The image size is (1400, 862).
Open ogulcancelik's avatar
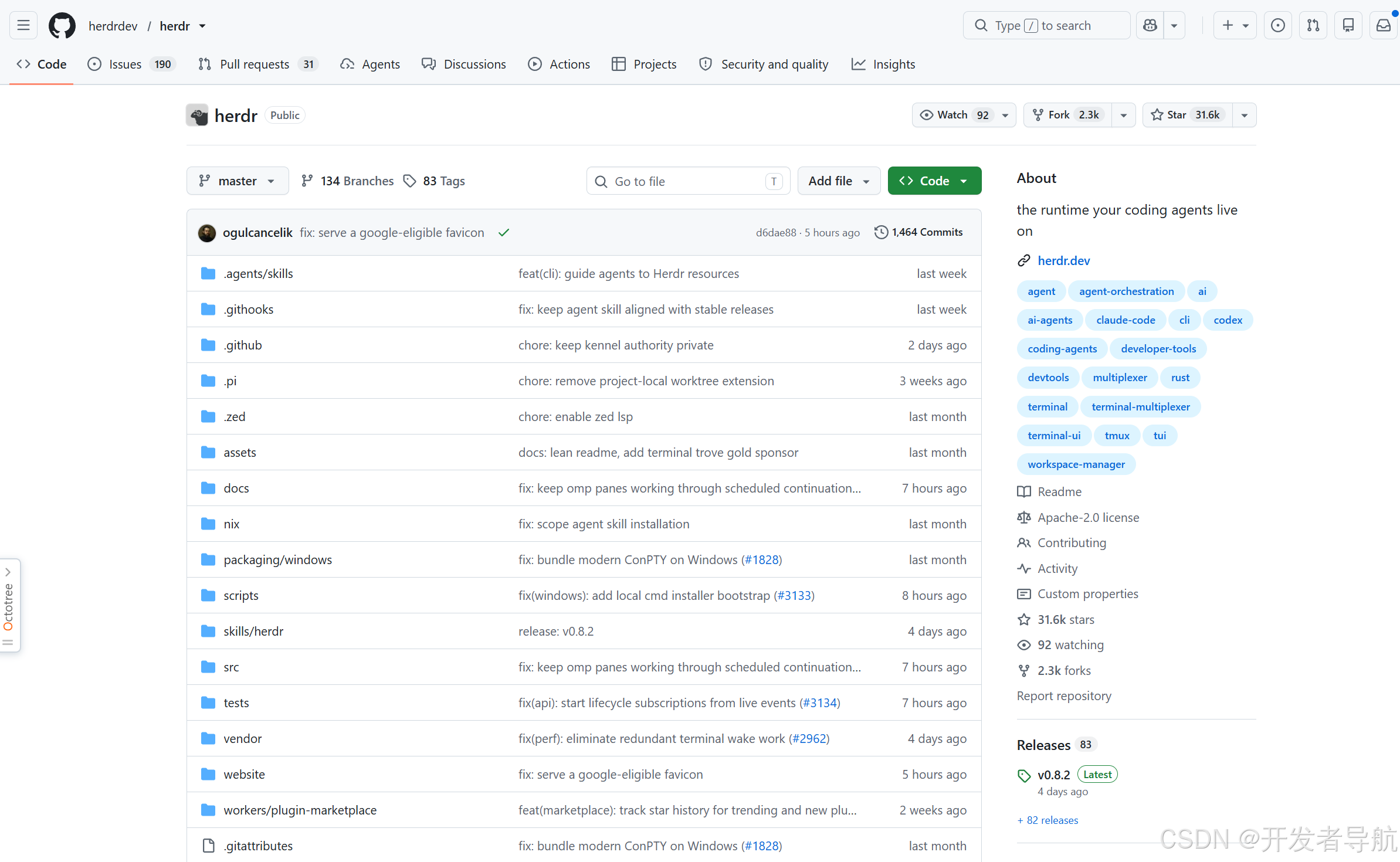pyautogui.click(x=206, y=233)
